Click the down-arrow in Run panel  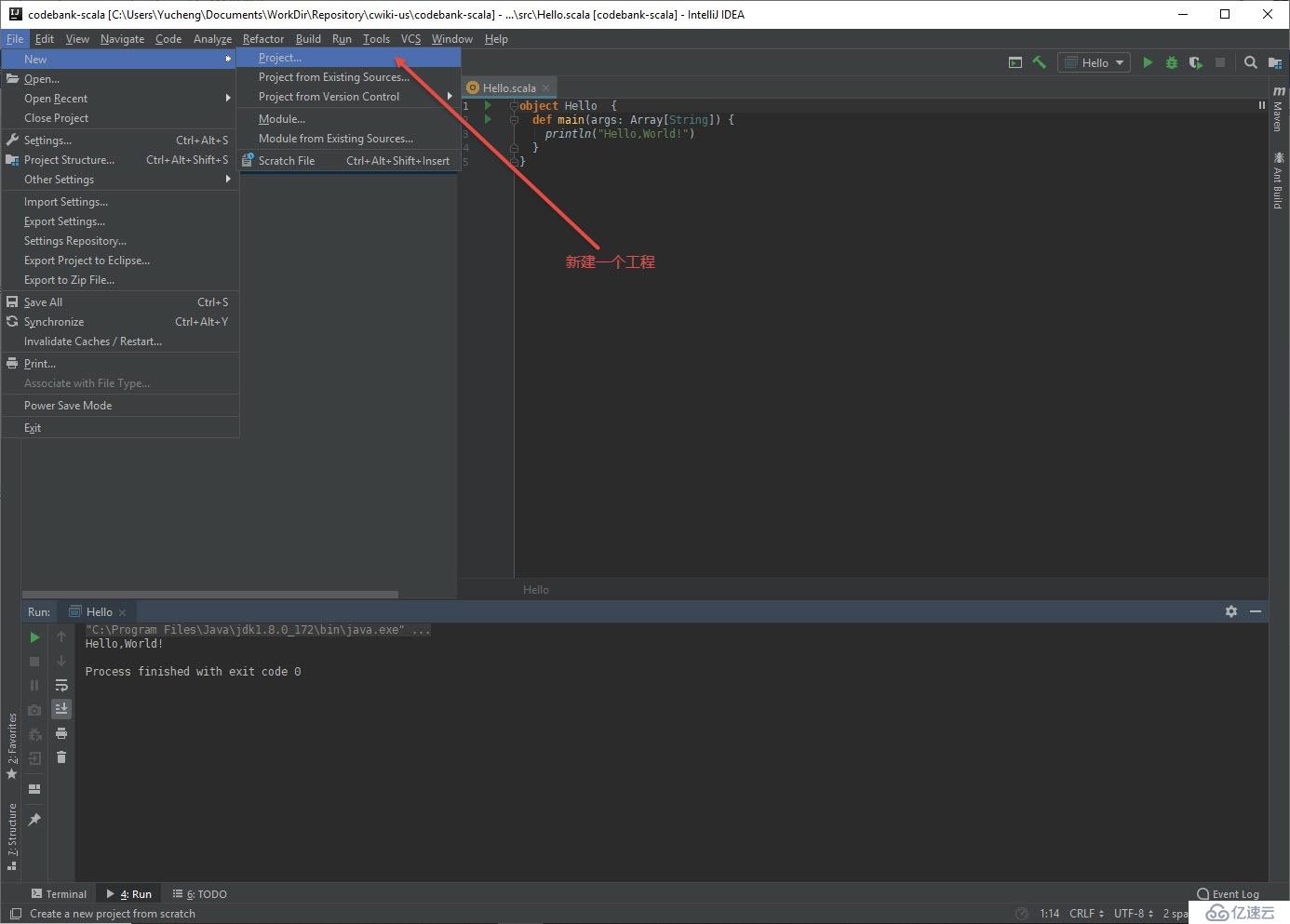pyautogui.click(x=61, y=662)
